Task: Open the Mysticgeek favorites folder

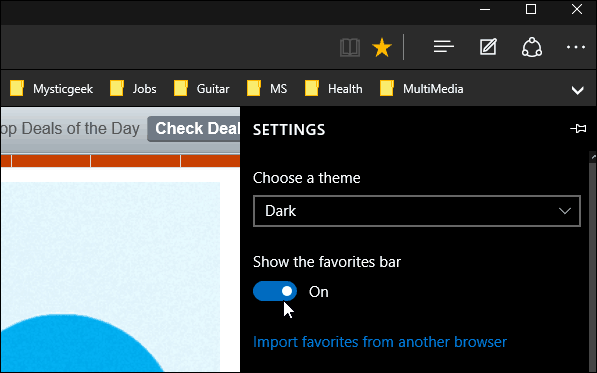Action: 51,89
